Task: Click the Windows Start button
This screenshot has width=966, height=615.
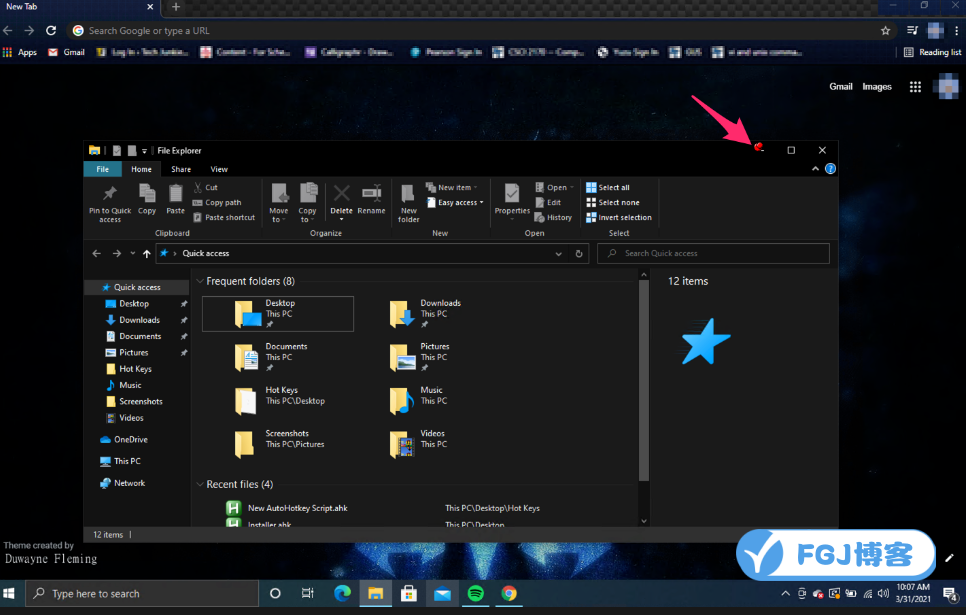Action: pyautogui.click(x=9, y=593)
